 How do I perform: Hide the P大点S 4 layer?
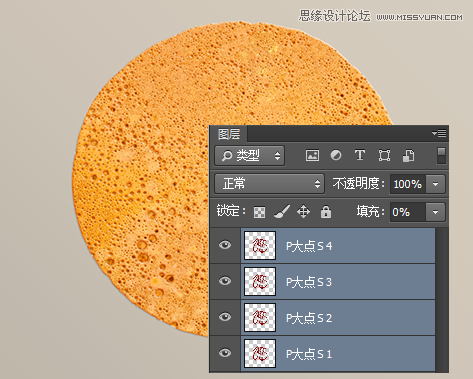(x=225, y=245)
